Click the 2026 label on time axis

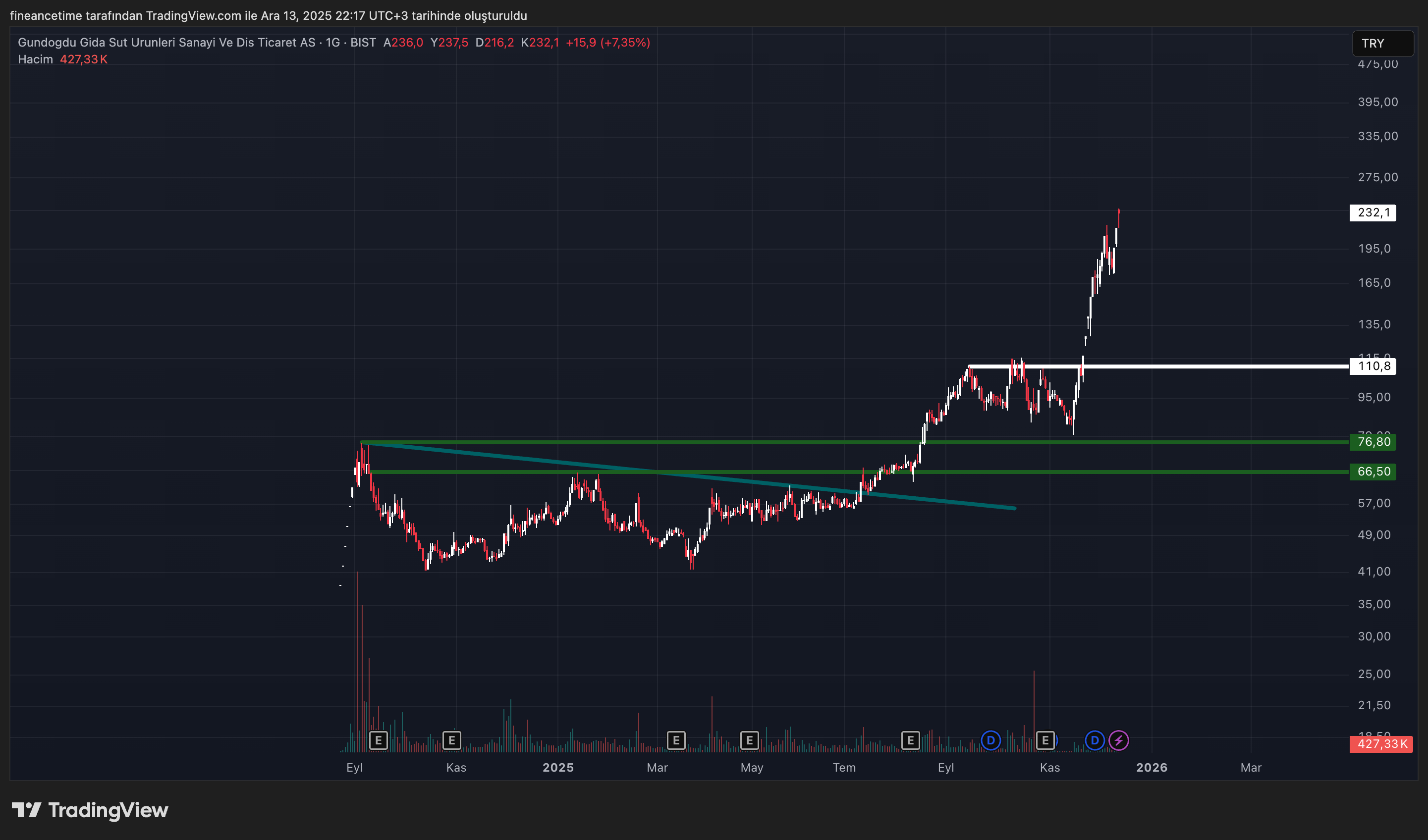(x=1152, y=768)
